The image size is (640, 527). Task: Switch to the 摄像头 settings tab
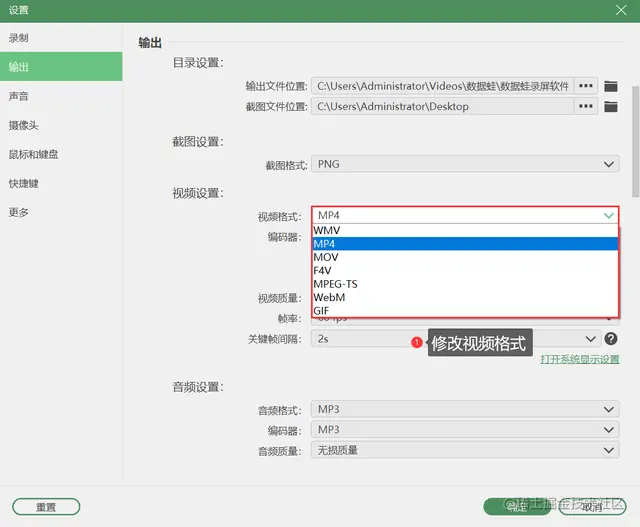[x=61, y=125]
